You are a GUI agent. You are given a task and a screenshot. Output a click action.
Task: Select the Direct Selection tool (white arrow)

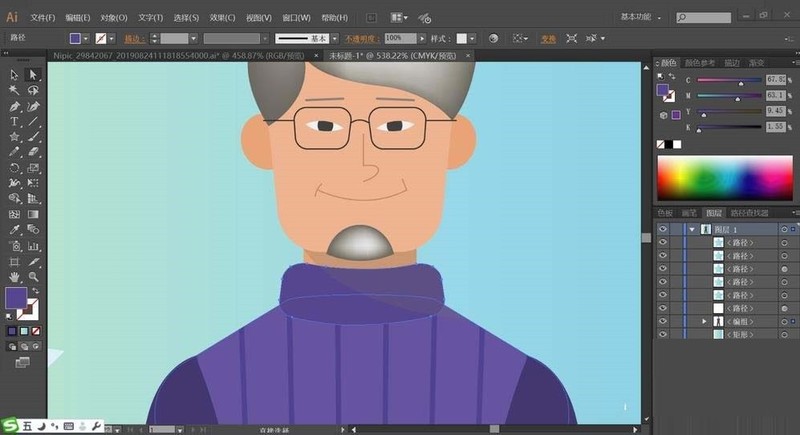(33, 74)
